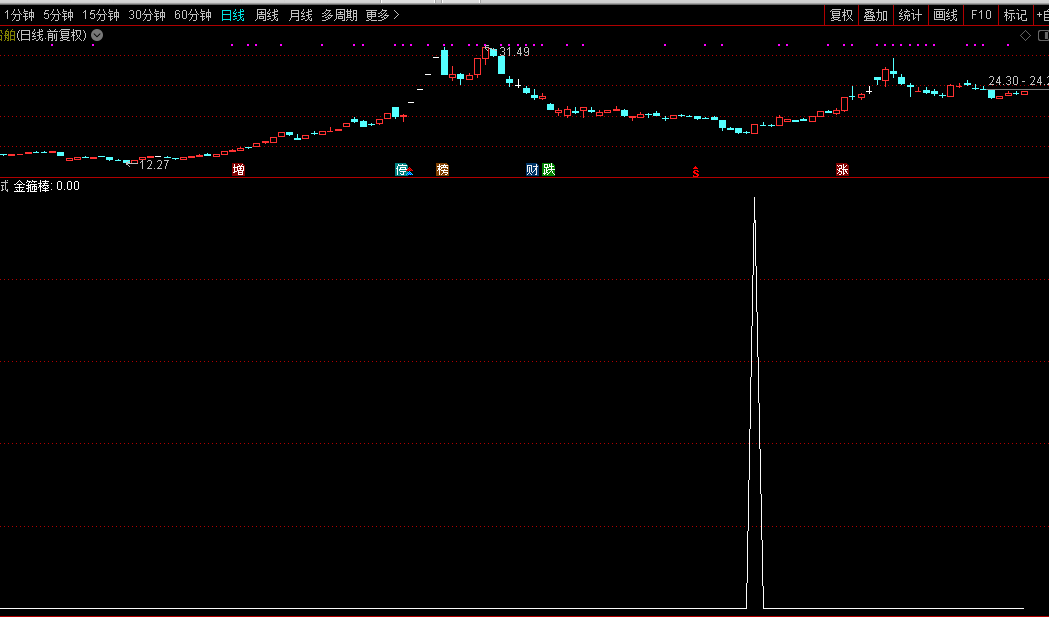This screenshot has width=1049, height=617.
Task: Toggle the 画线 drawing tools
Action: click(945, 15)
